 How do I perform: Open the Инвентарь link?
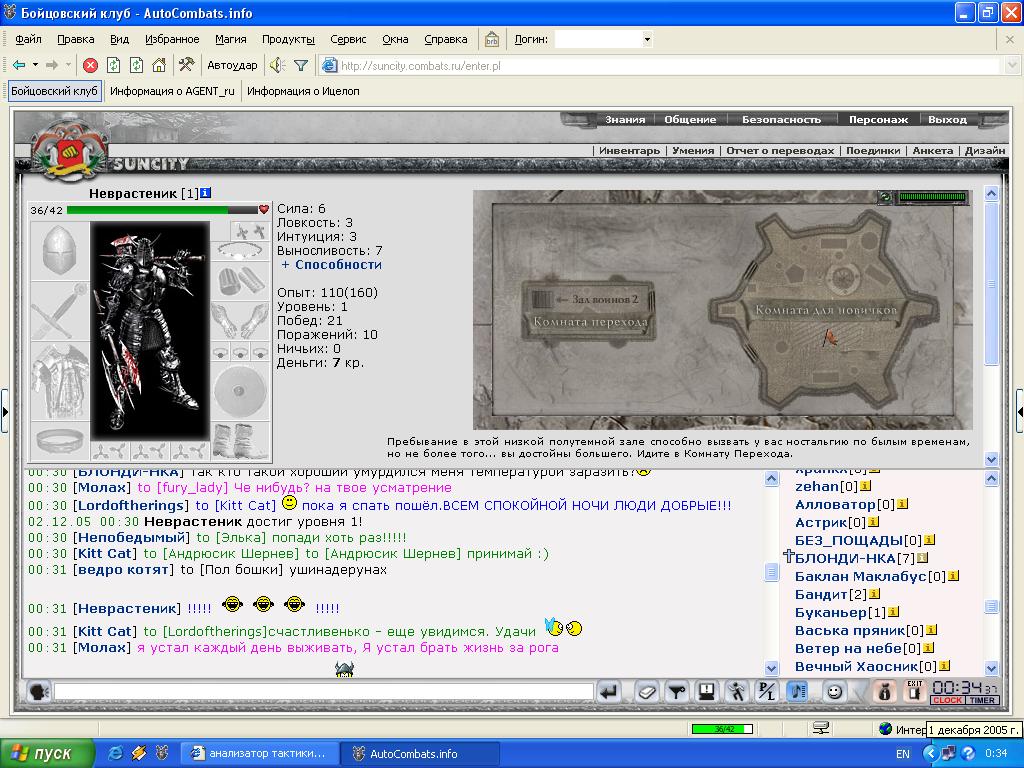630,150
